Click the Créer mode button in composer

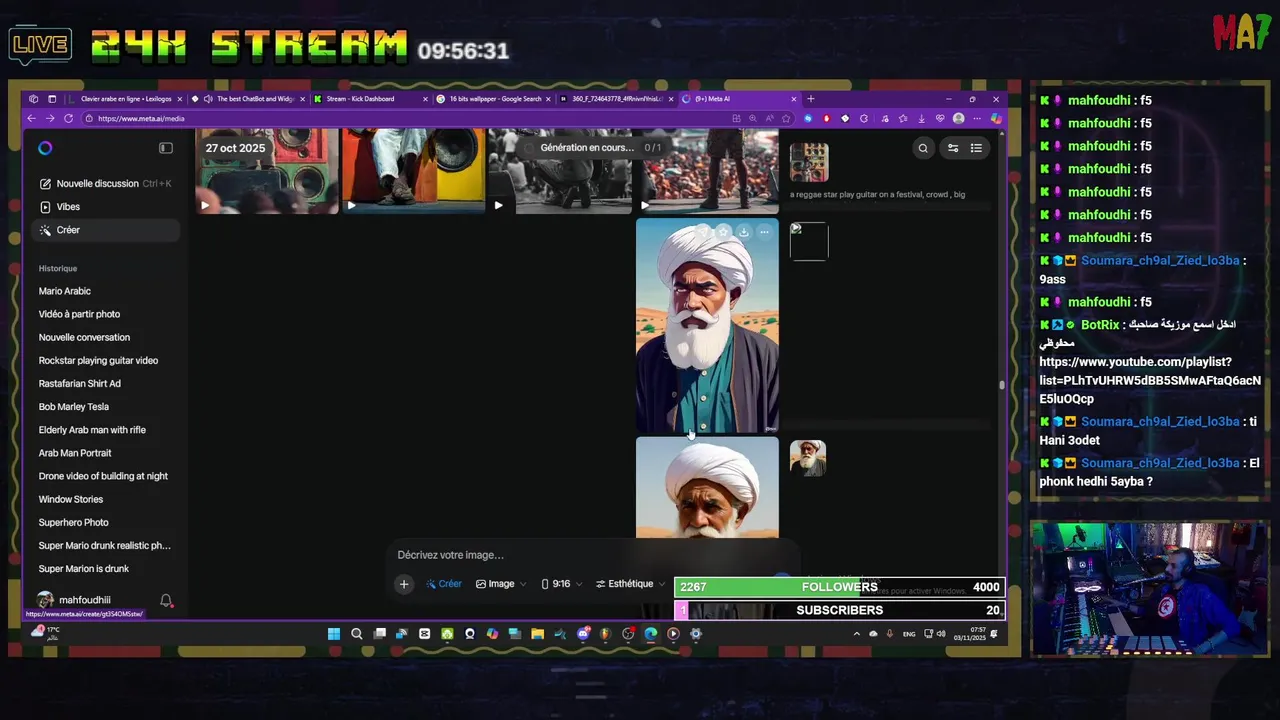point(444,584)
